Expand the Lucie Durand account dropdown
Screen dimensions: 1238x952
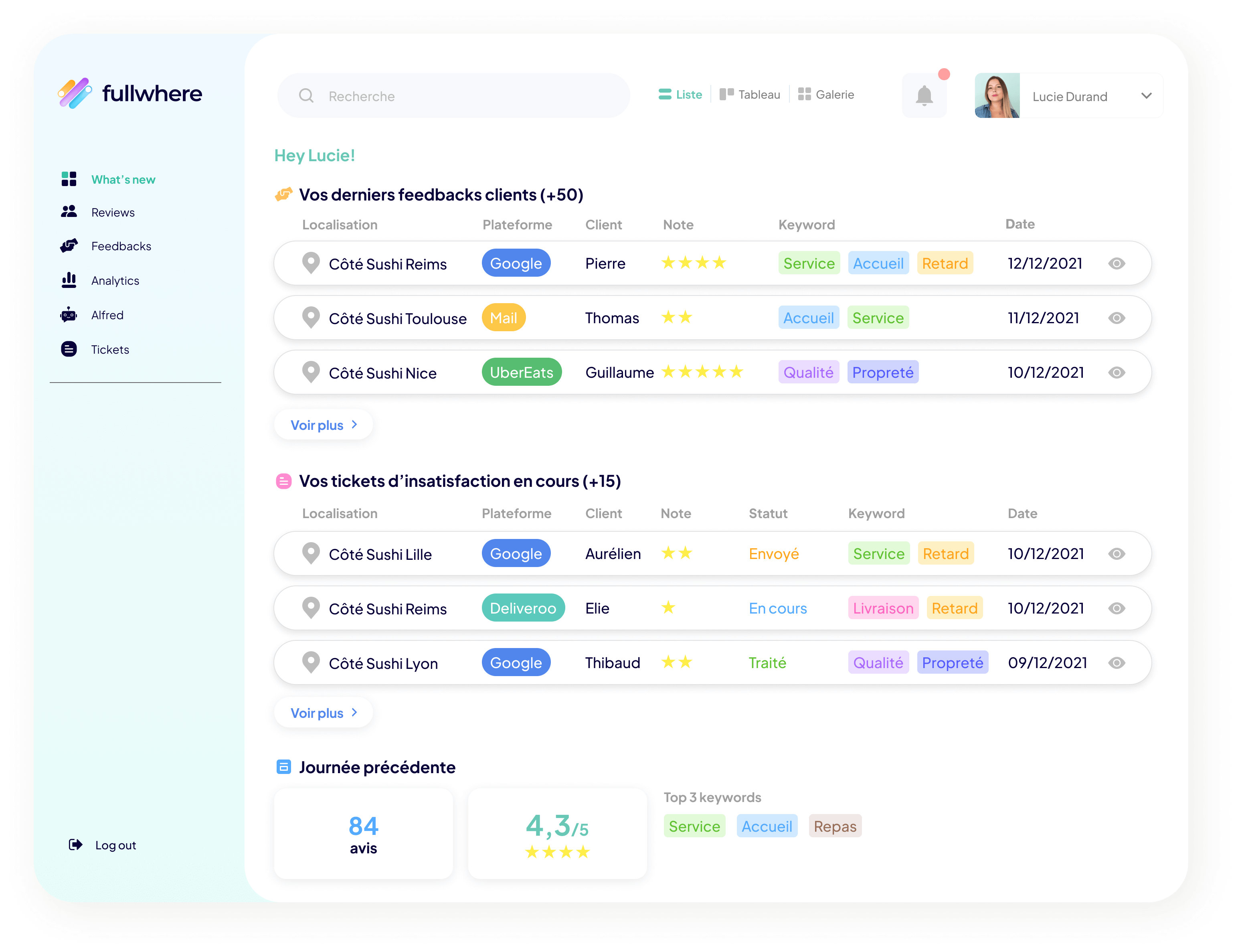(x=1146, y=96)
